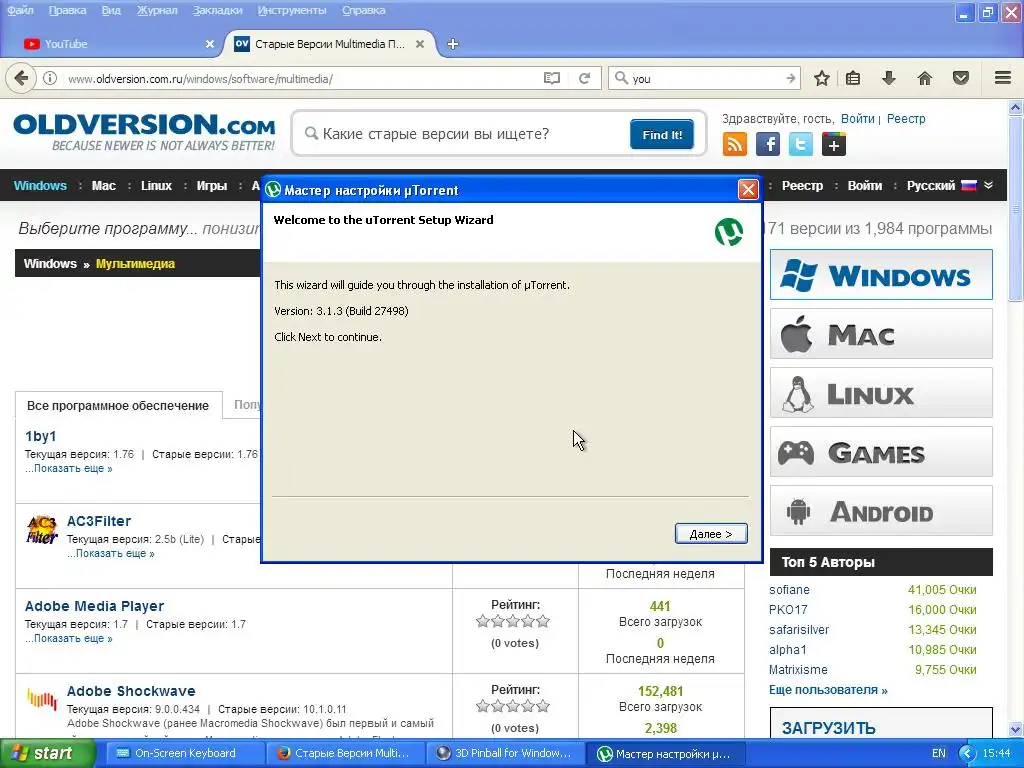
Task: Open the Вид menu
Action: tap(111, 10)
